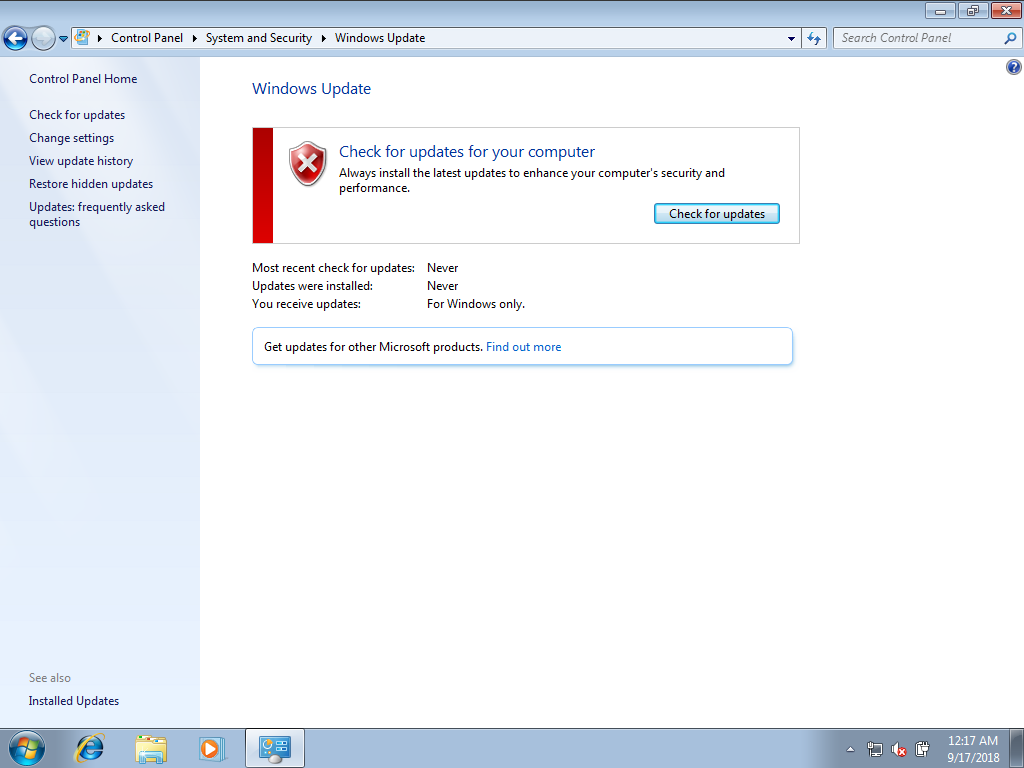The width and height of the screenshot is (1024, 768).
Task: Expand the arrow after Control Panel breadcrumb
Action: [x=195, y=39]
